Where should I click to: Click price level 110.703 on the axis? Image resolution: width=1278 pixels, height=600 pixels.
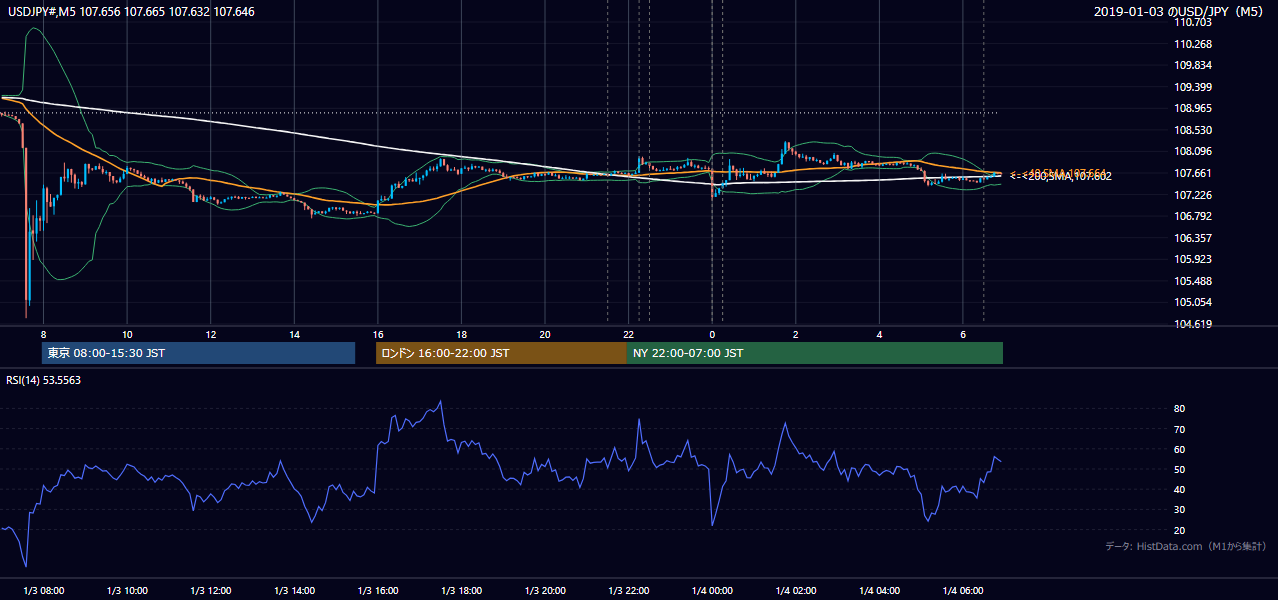coord(1193,22)
